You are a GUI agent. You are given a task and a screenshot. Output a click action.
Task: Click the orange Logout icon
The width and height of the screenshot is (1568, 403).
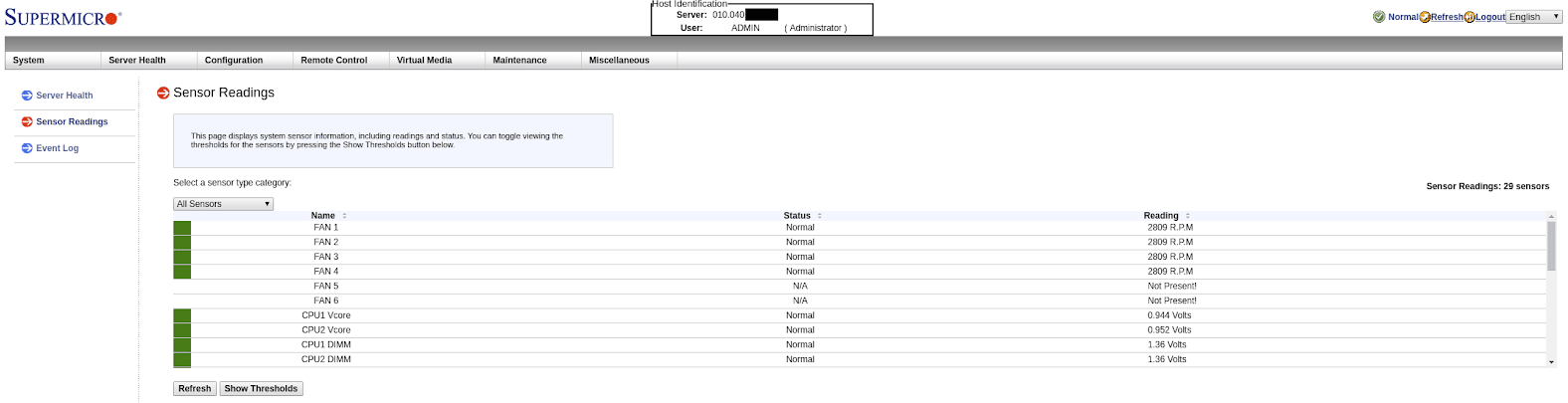pyautogui.click(x=1470, y=17)
